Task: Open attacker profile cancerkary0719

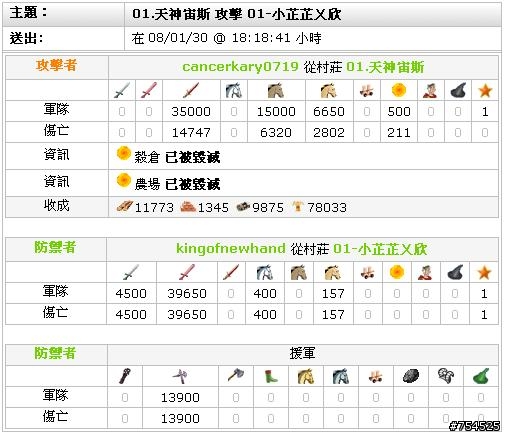Action: click(240, 67)
